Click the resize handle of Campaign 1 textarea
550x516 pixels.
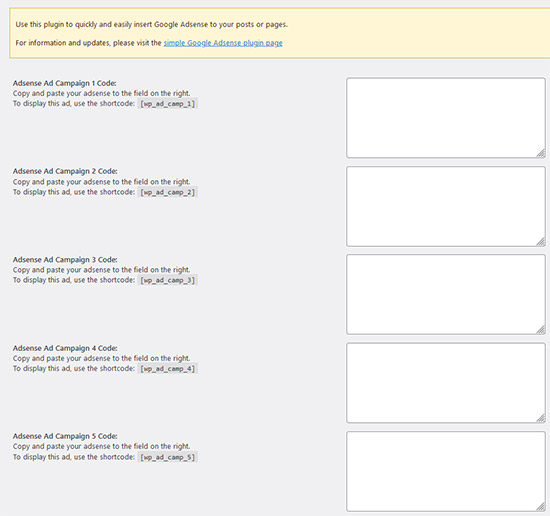[x=541, y=153]
